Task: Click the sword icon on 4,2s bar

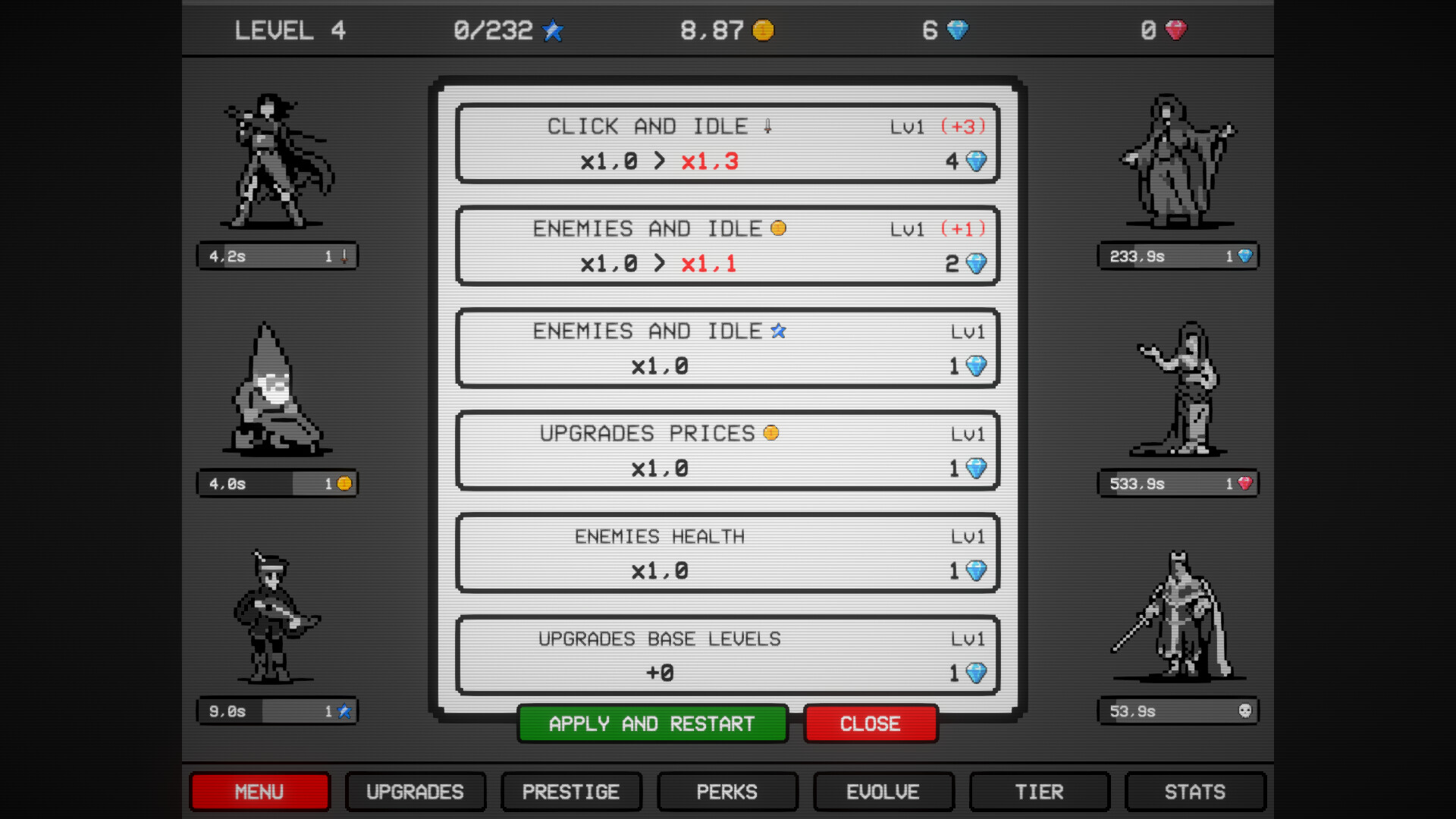Action: tap(344, 256)
